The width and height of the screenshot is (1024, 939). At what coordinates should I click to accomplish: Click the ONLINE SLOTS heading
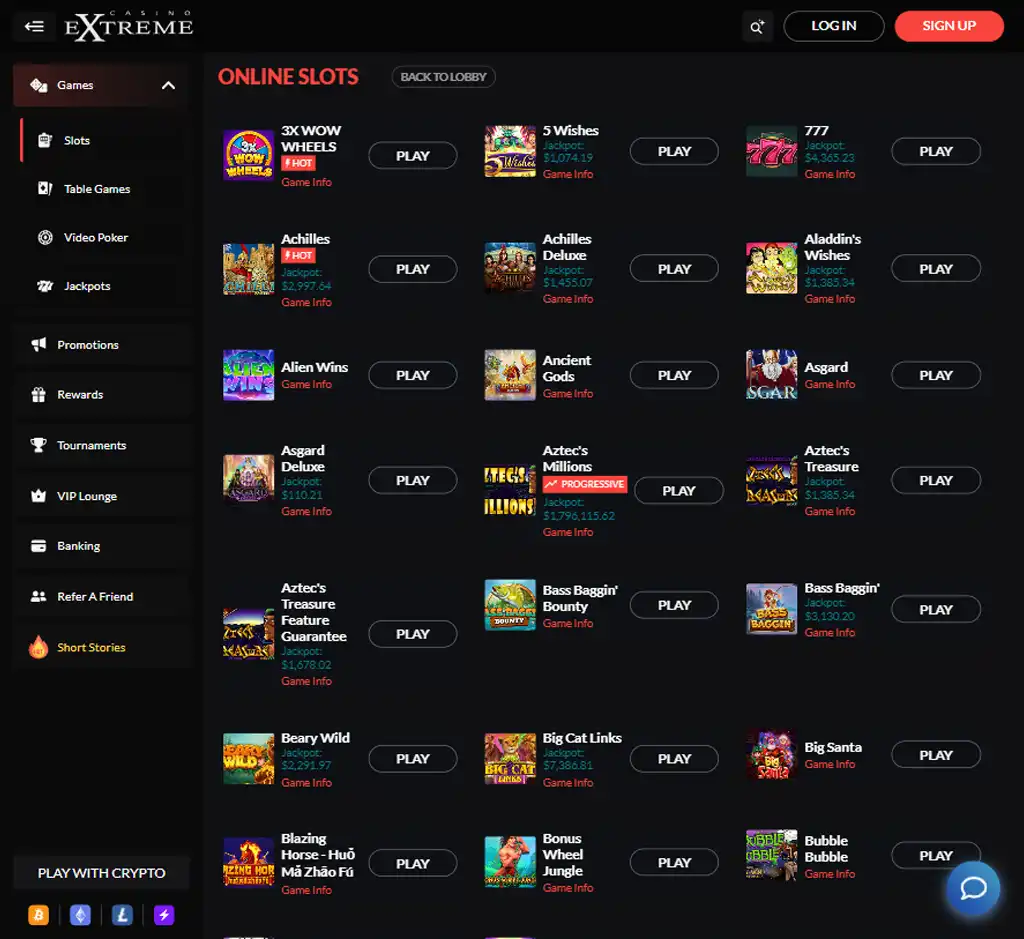click(288, 77)
